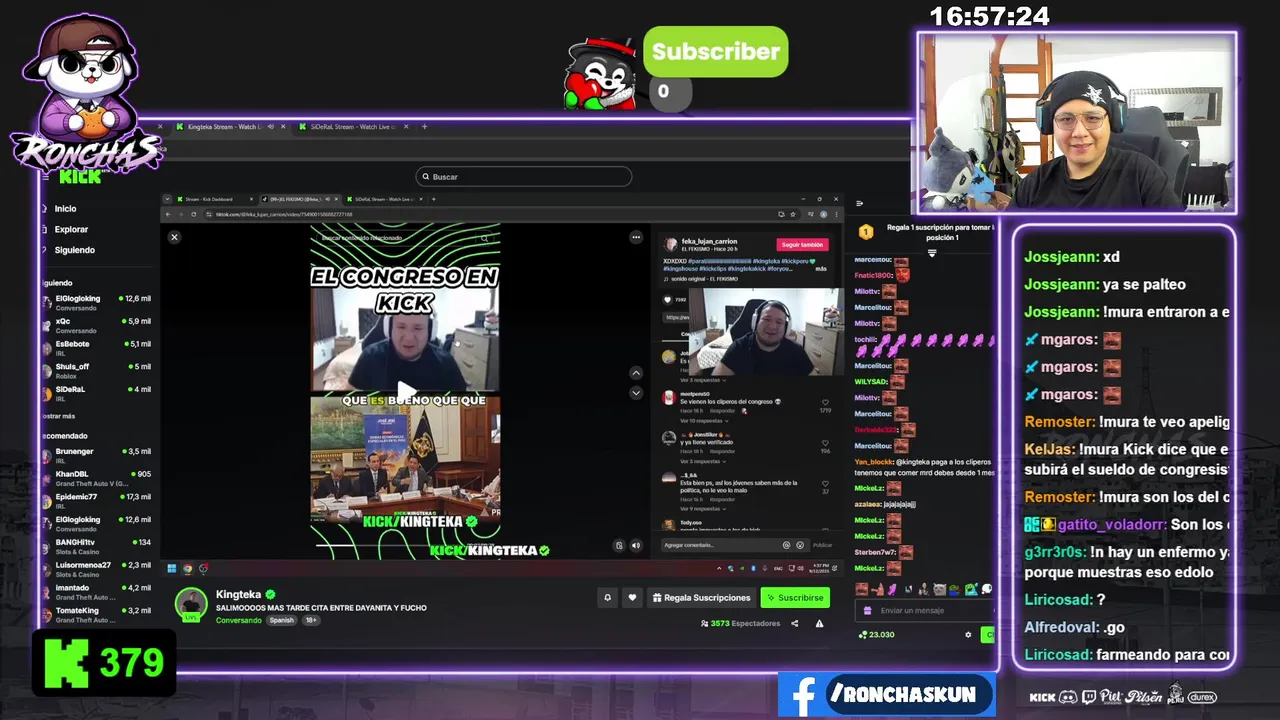Bookmark the TikTok page with star icon

click(793, 214)
